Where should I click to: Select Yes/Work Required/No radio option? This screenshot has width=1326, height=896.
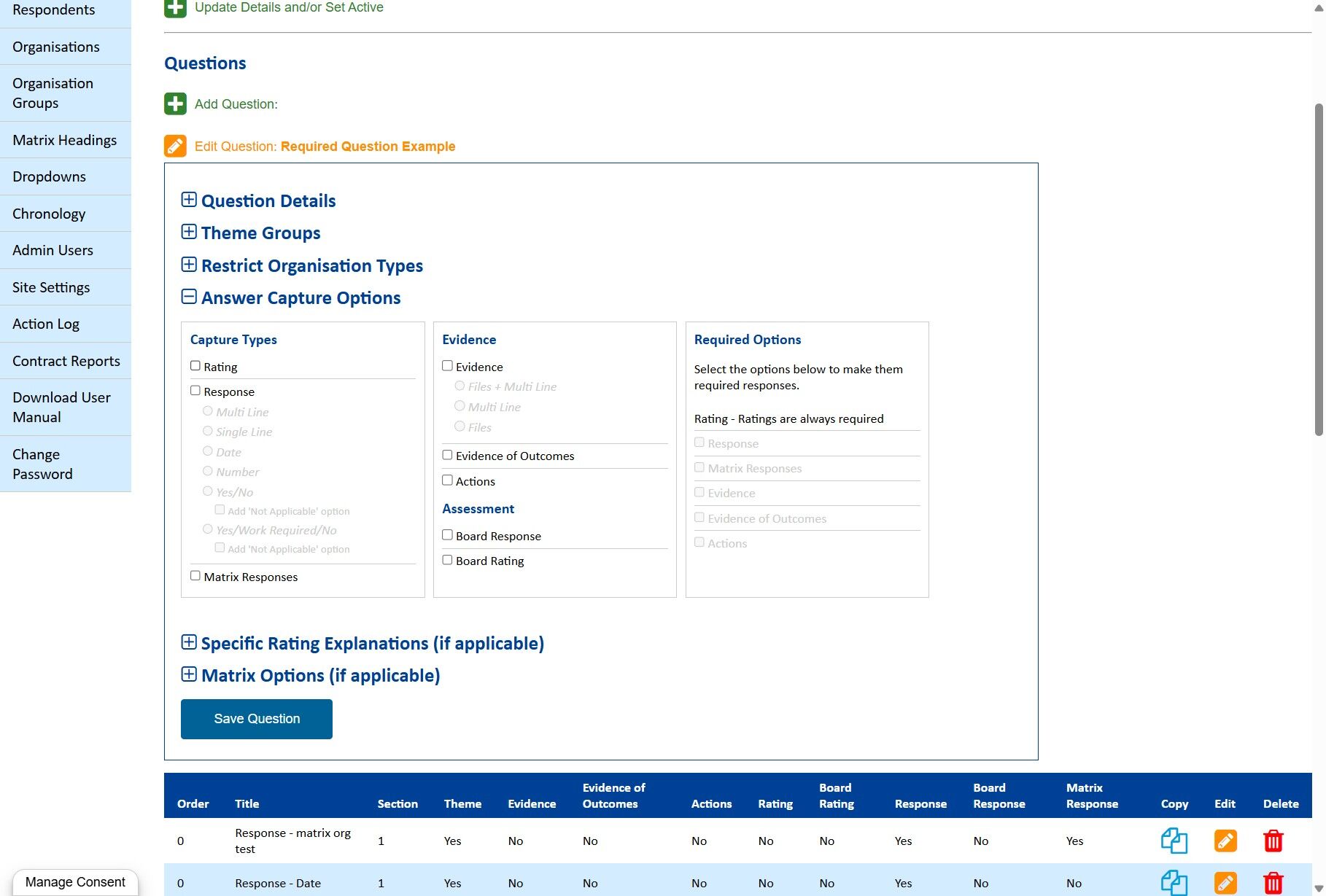click(x=208, y=529)
